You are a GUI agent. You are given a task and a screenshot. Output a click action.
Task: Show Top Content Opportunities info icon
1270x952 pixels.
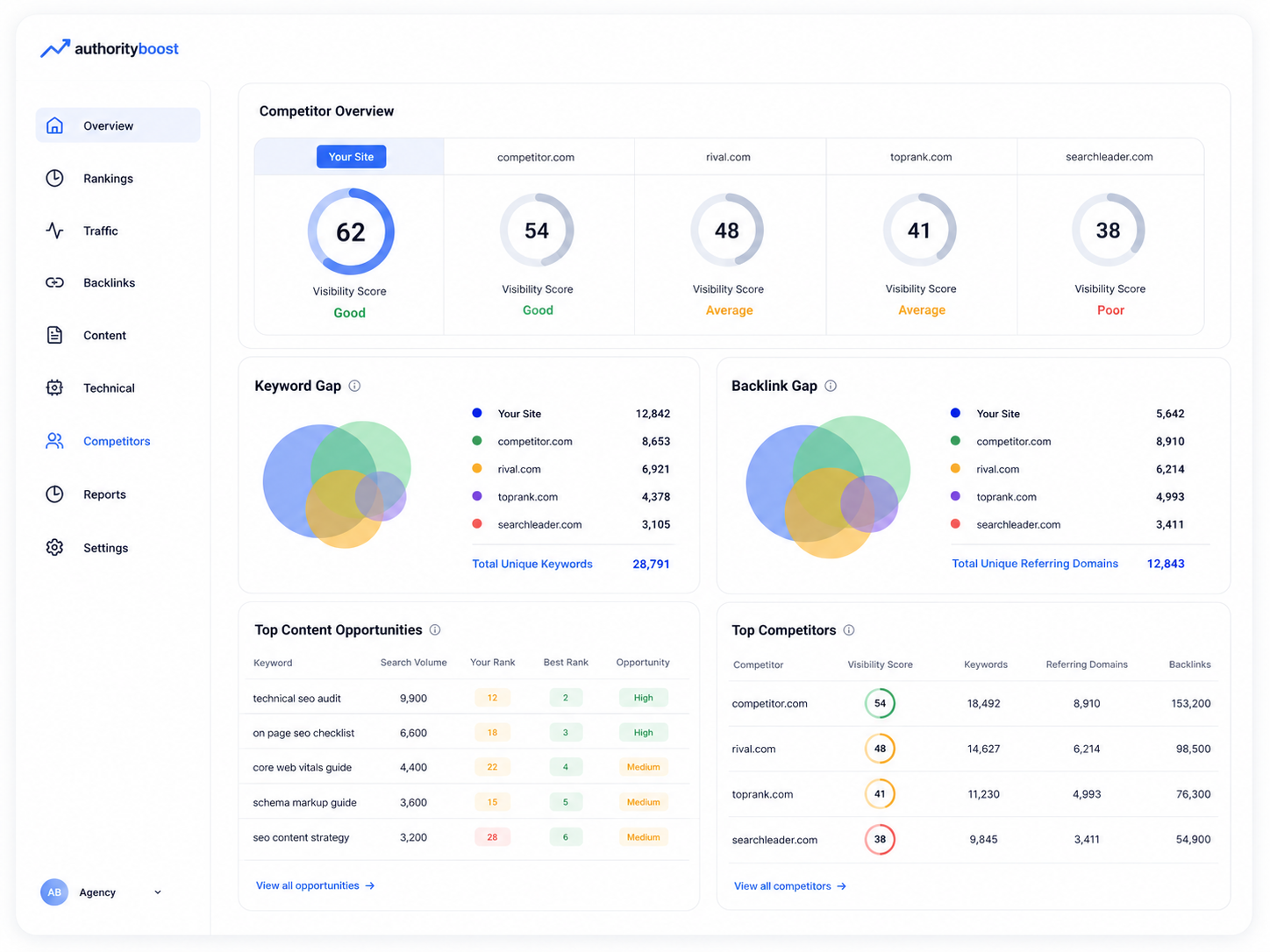(435, 630)
